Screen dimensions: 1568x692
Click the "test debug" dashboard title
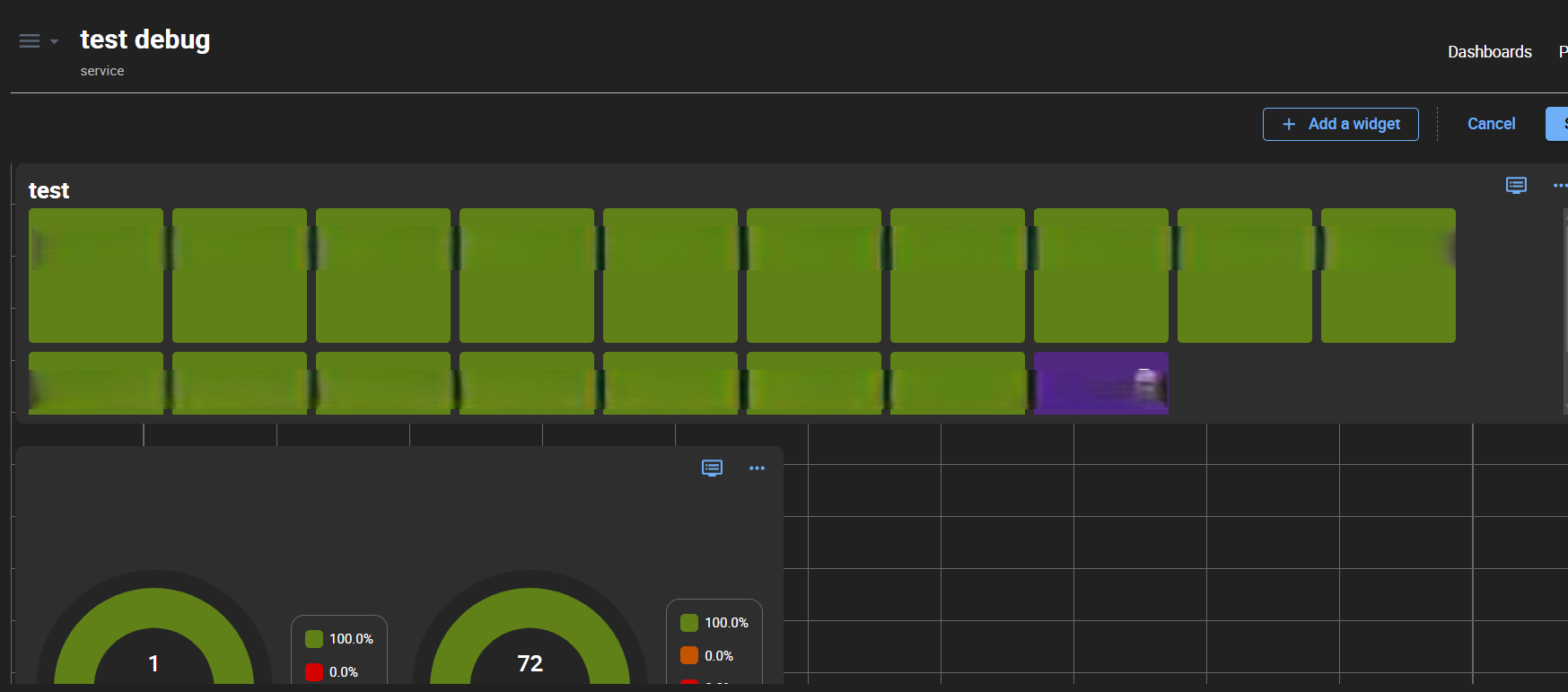[145, 39]
